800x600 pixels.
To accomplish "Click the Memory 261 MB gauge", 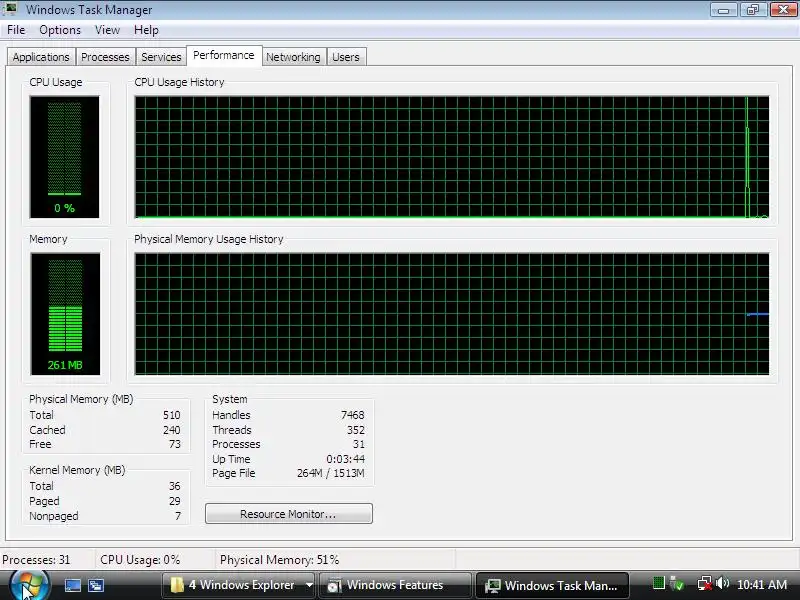I will click(65, 314).
